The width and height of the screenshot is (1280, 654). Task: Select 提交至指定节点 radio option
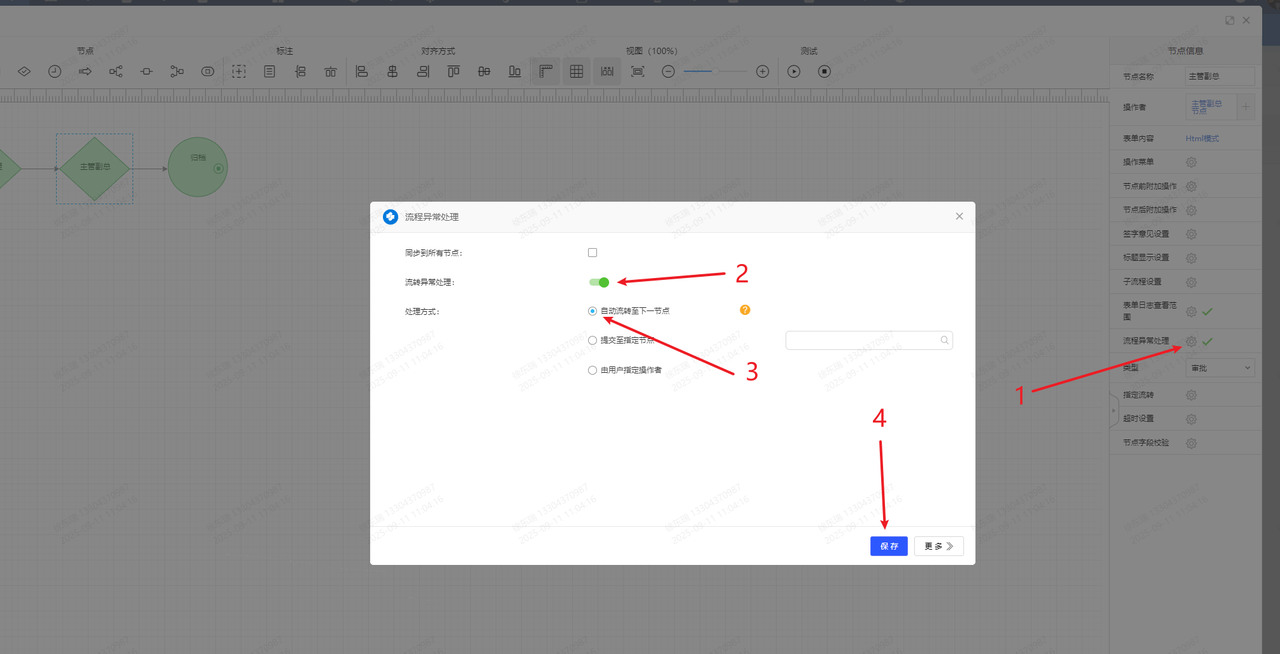(x=593, y=340)
